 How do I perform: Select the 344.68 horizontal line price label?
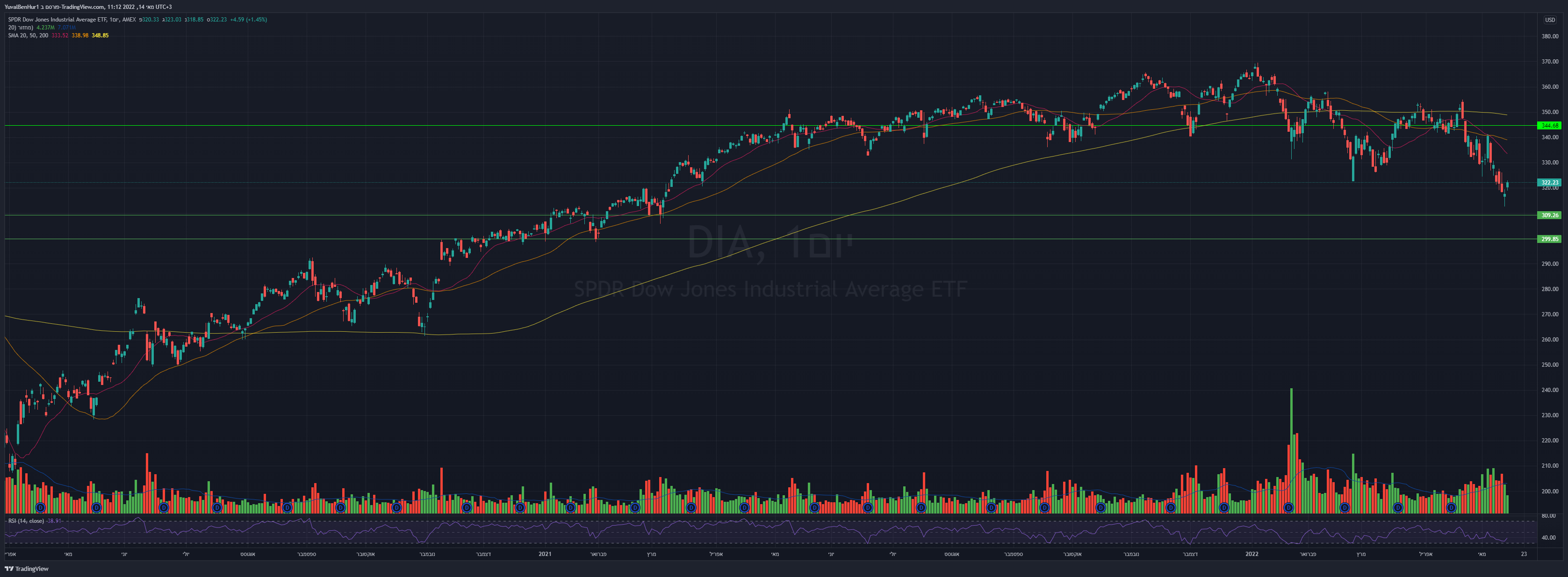[x=1549, y=126]
